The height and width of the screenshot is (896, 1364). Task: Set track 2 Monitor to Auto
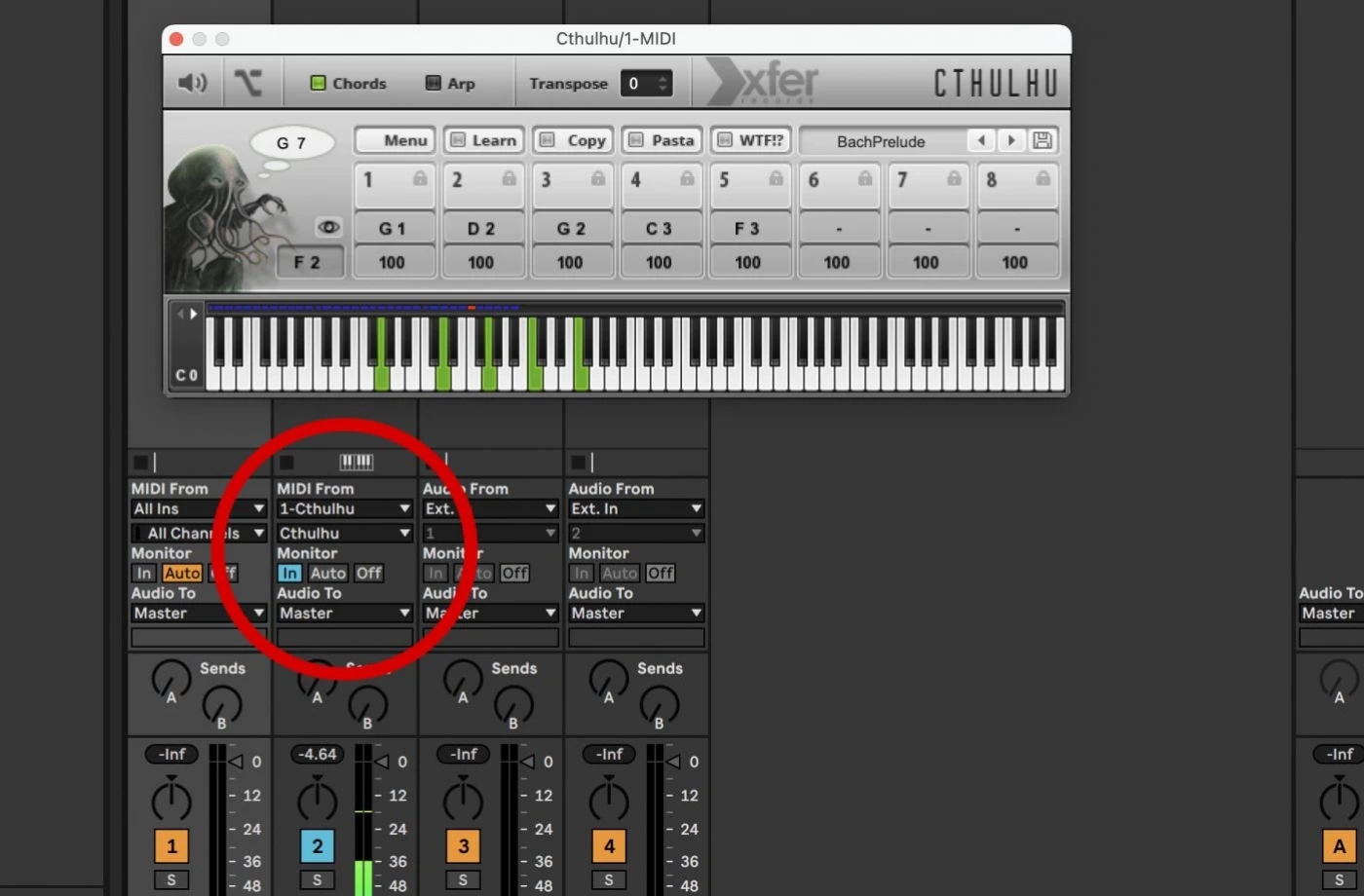328,573
